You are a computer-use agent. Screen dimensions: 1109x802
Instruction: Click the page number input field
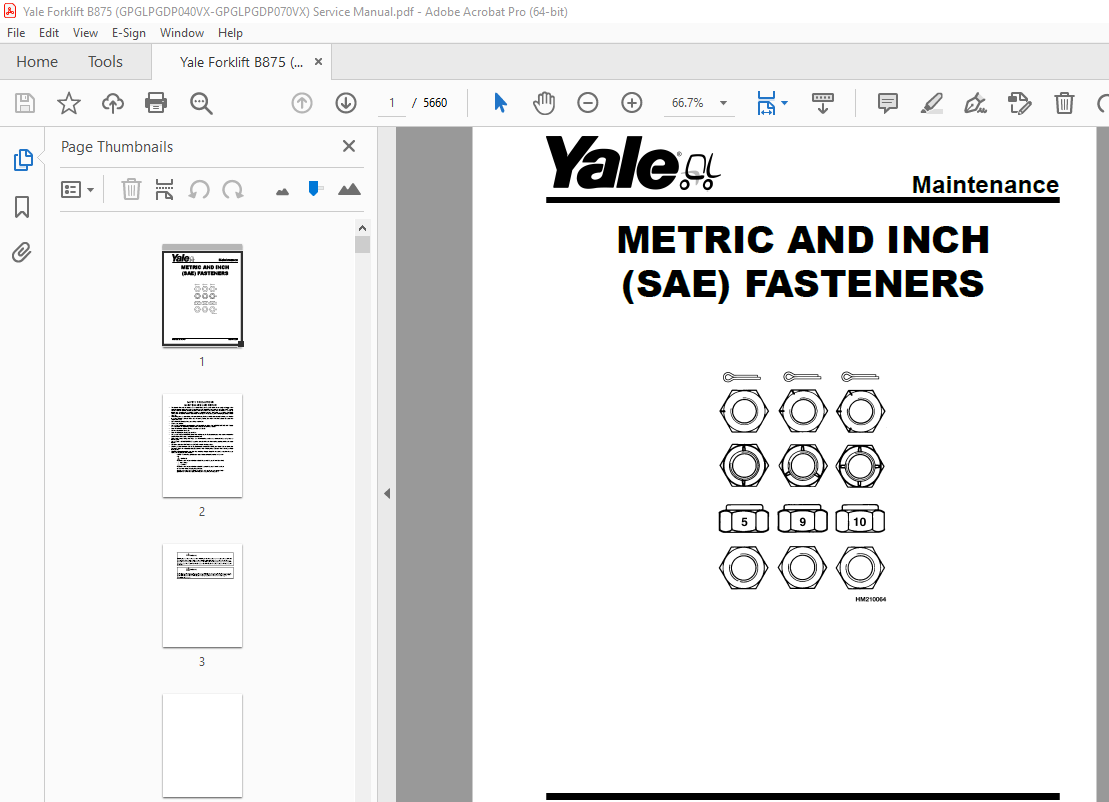click(x=392, y=103)
